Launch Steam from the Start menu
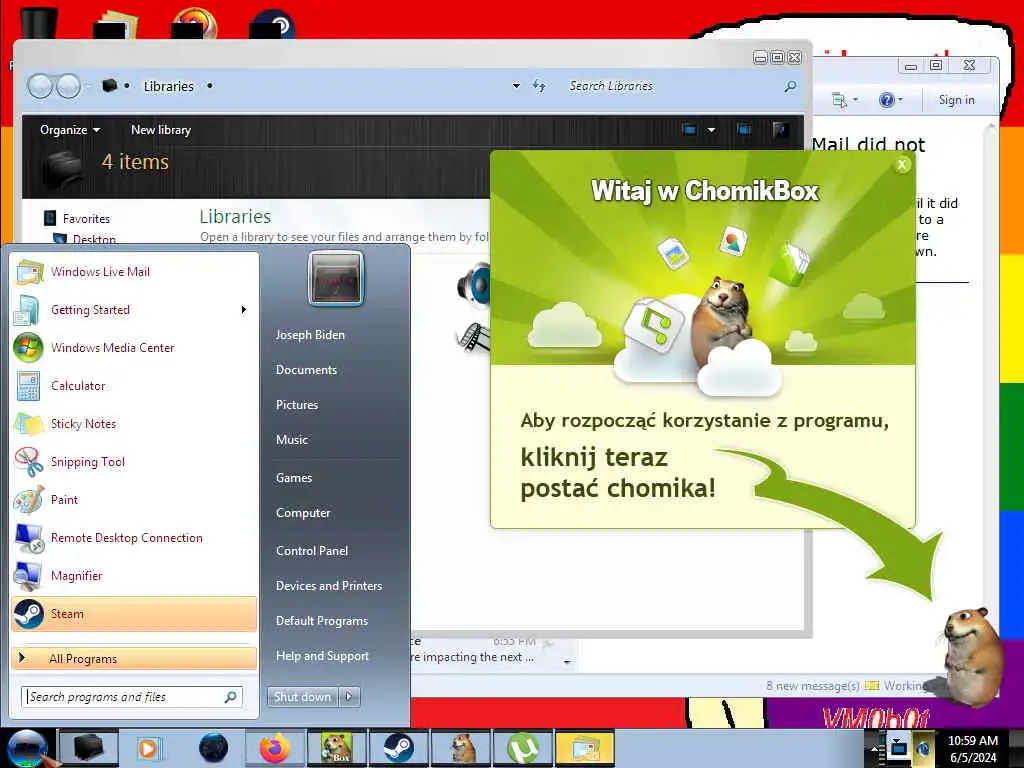Image resolution: width=1024 pixels, height=768 pixels. point(134,614)
